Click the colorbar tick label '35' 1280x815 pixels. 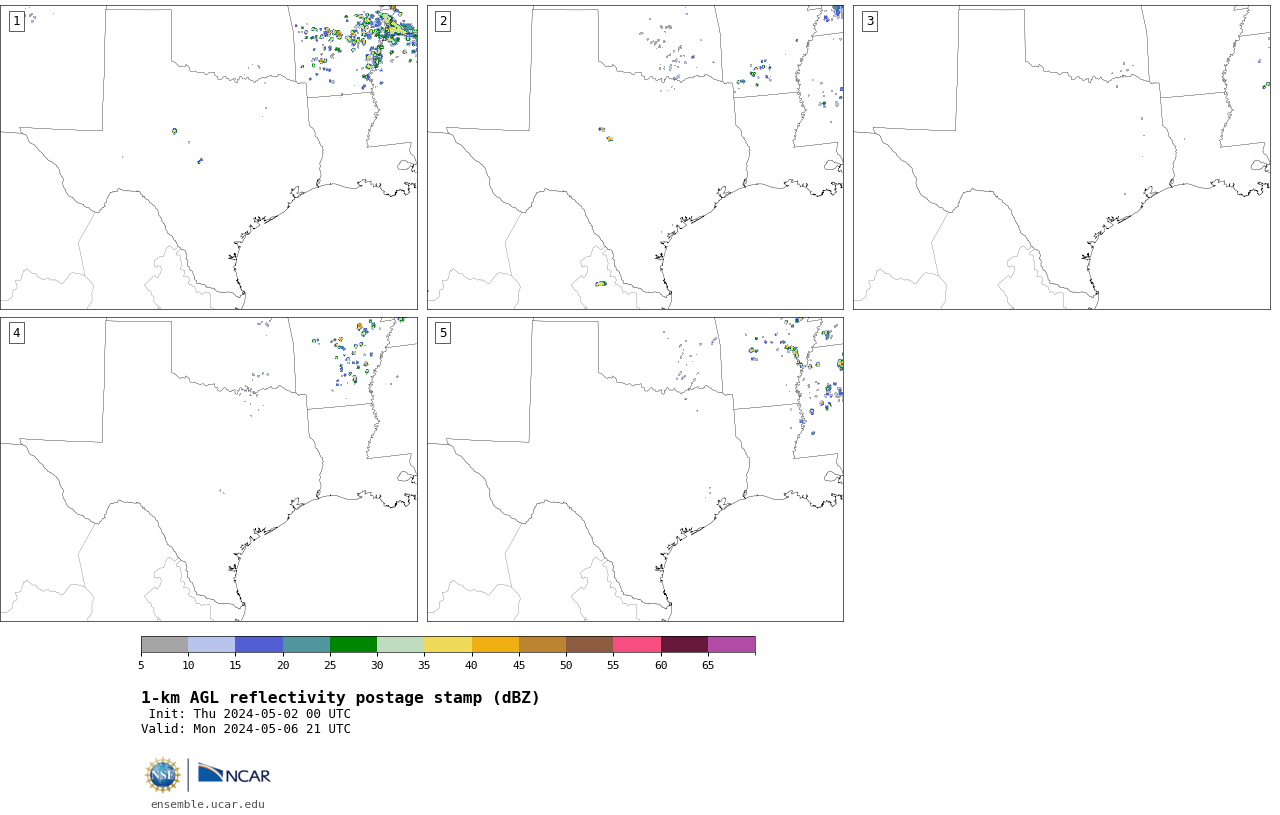424,665
